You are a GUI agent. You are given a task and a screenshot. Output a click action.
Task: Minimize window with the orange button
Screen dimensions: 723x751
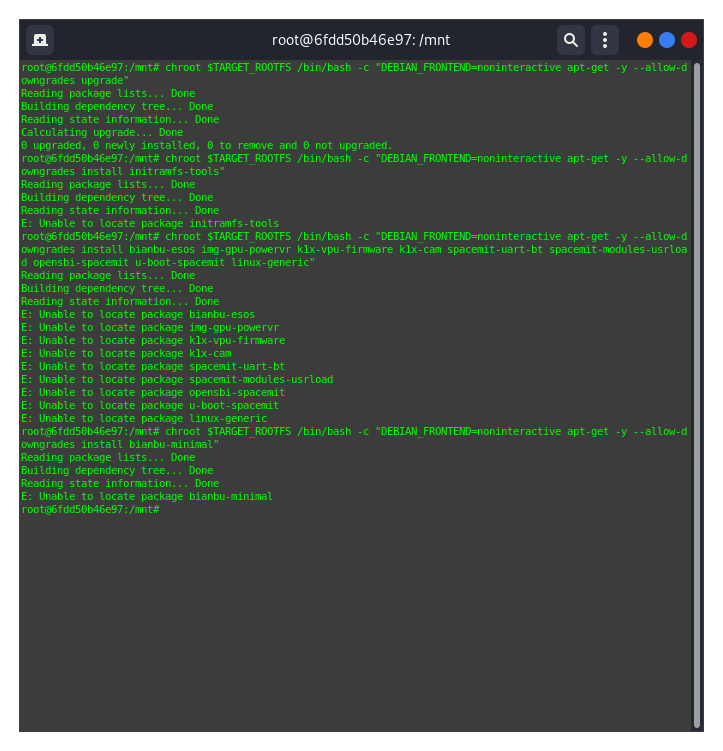click(x=645, y=40)
